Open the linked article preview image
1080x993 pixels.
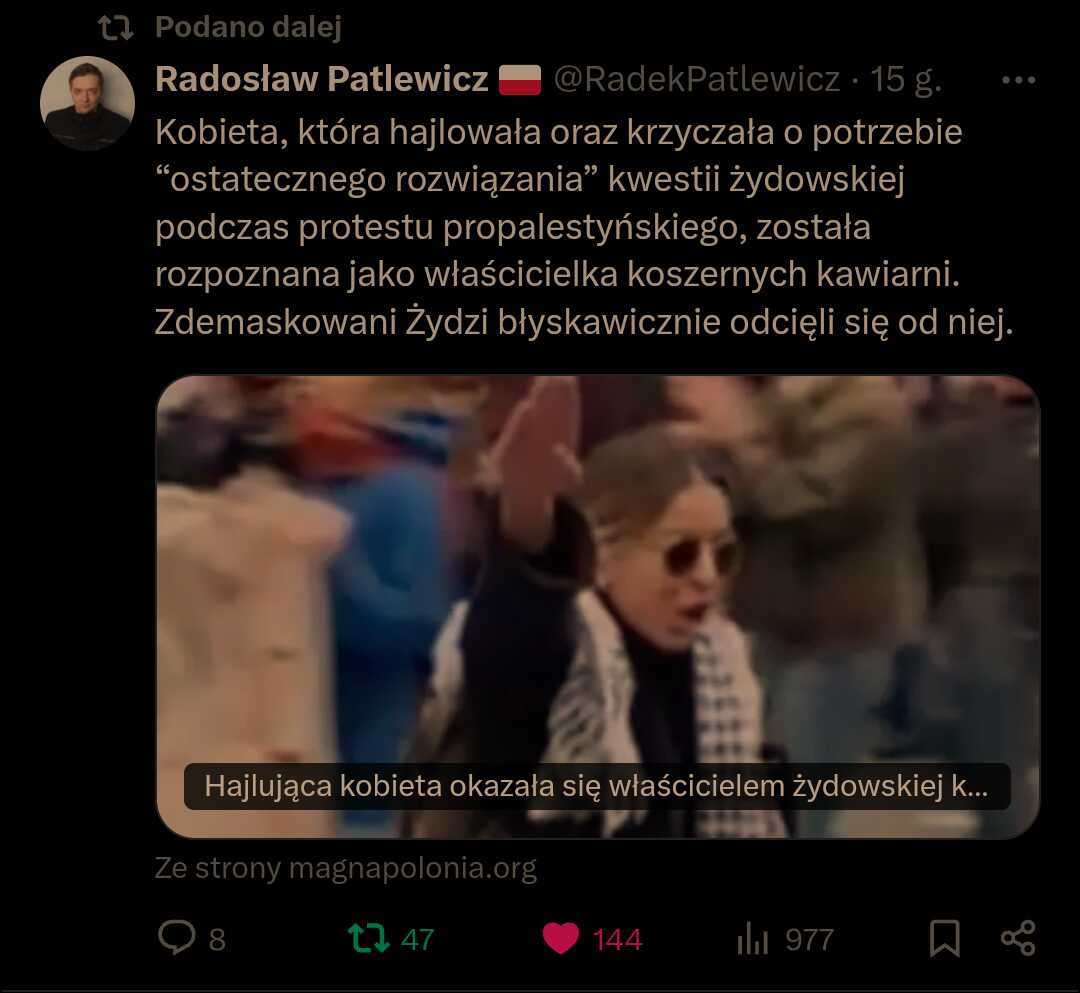point(598,607)
